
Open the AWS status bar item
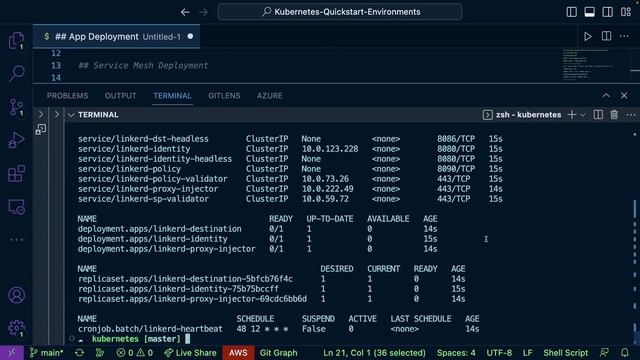(238, 353)
